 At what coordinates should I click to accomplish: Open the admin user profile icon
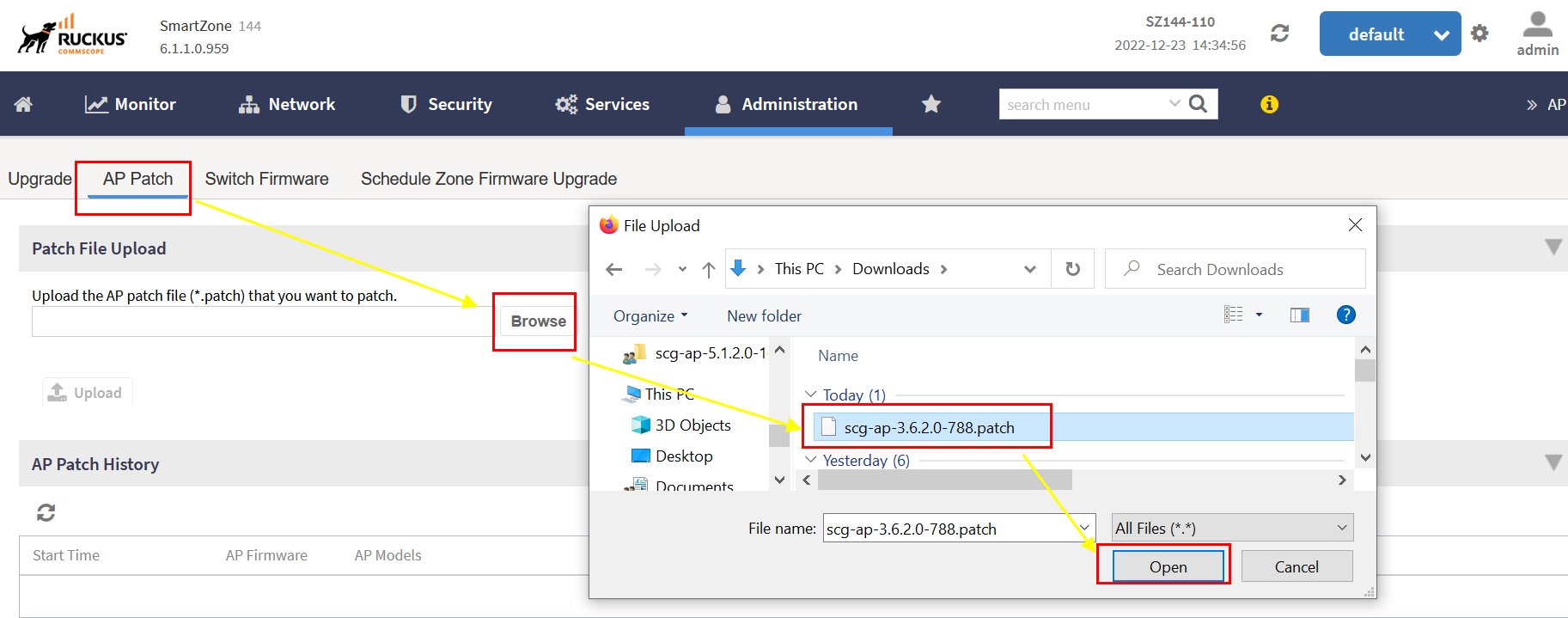(1537, 34)
